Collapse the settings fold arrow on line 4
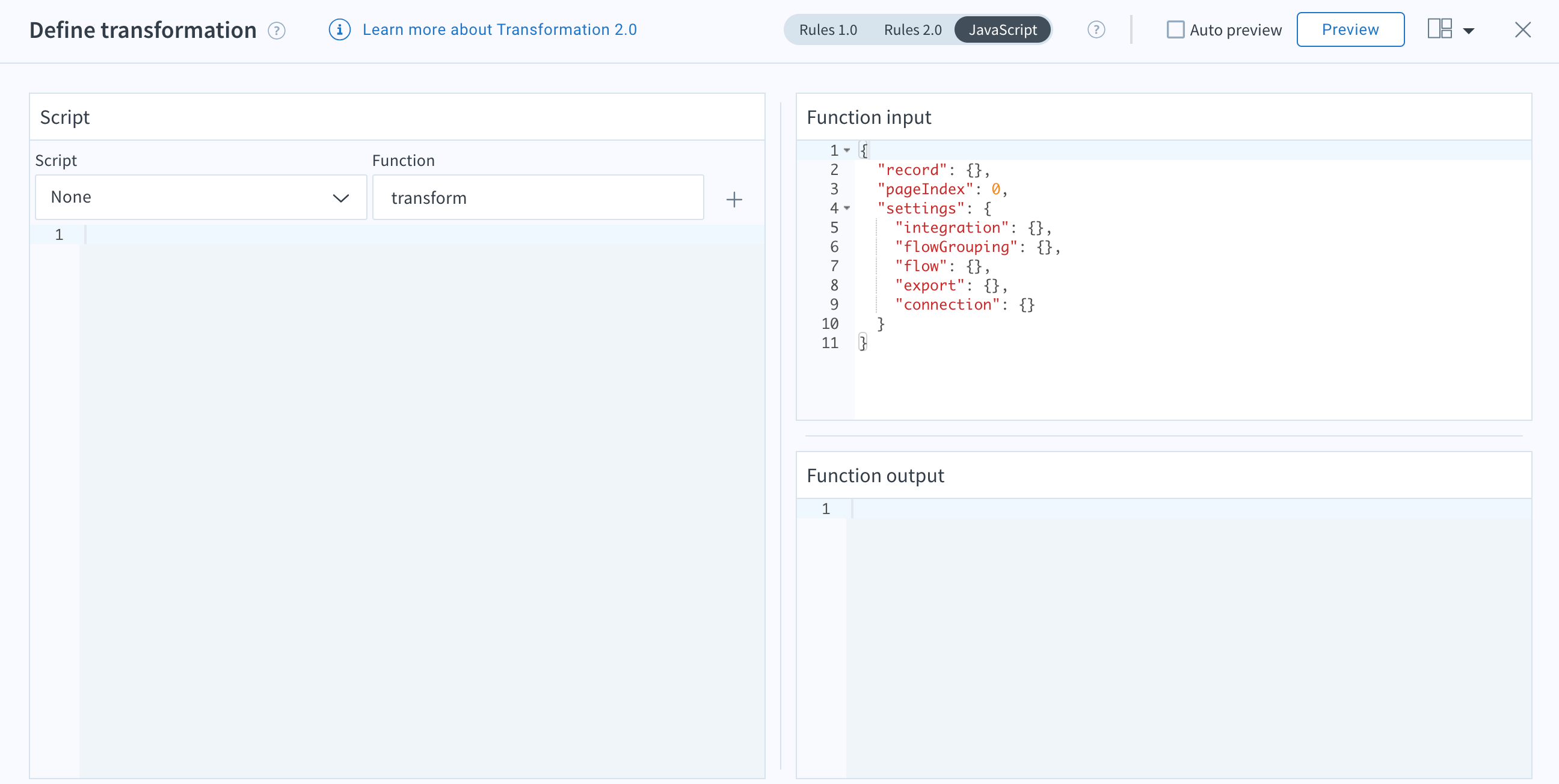1559x784 pixels. click(847, 208)
